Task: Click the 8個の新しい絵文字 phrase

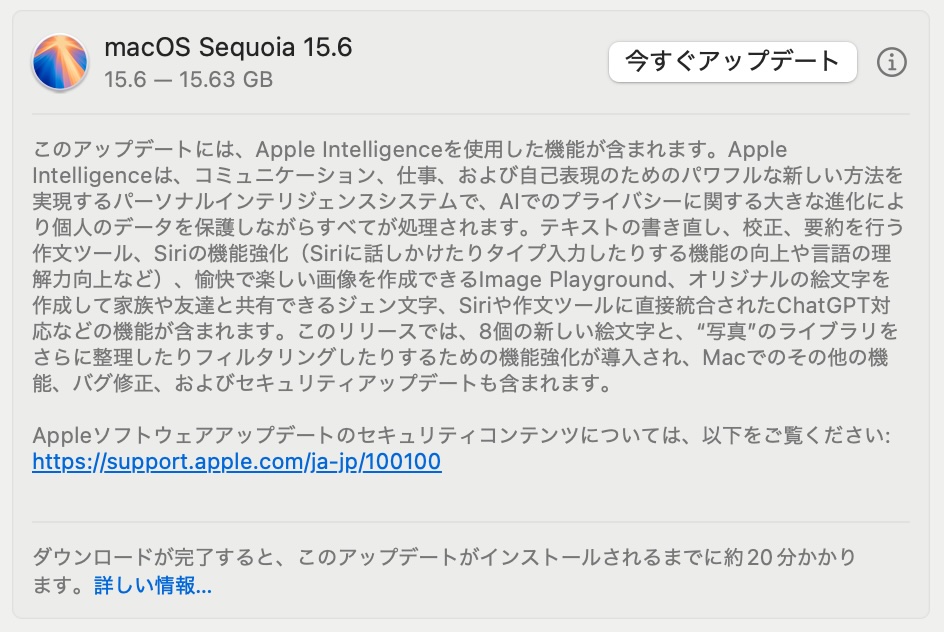Action: [567, 332]
